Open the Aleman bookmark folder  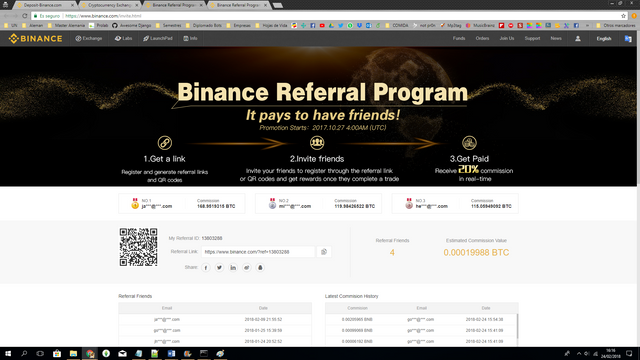click(32, 25)
